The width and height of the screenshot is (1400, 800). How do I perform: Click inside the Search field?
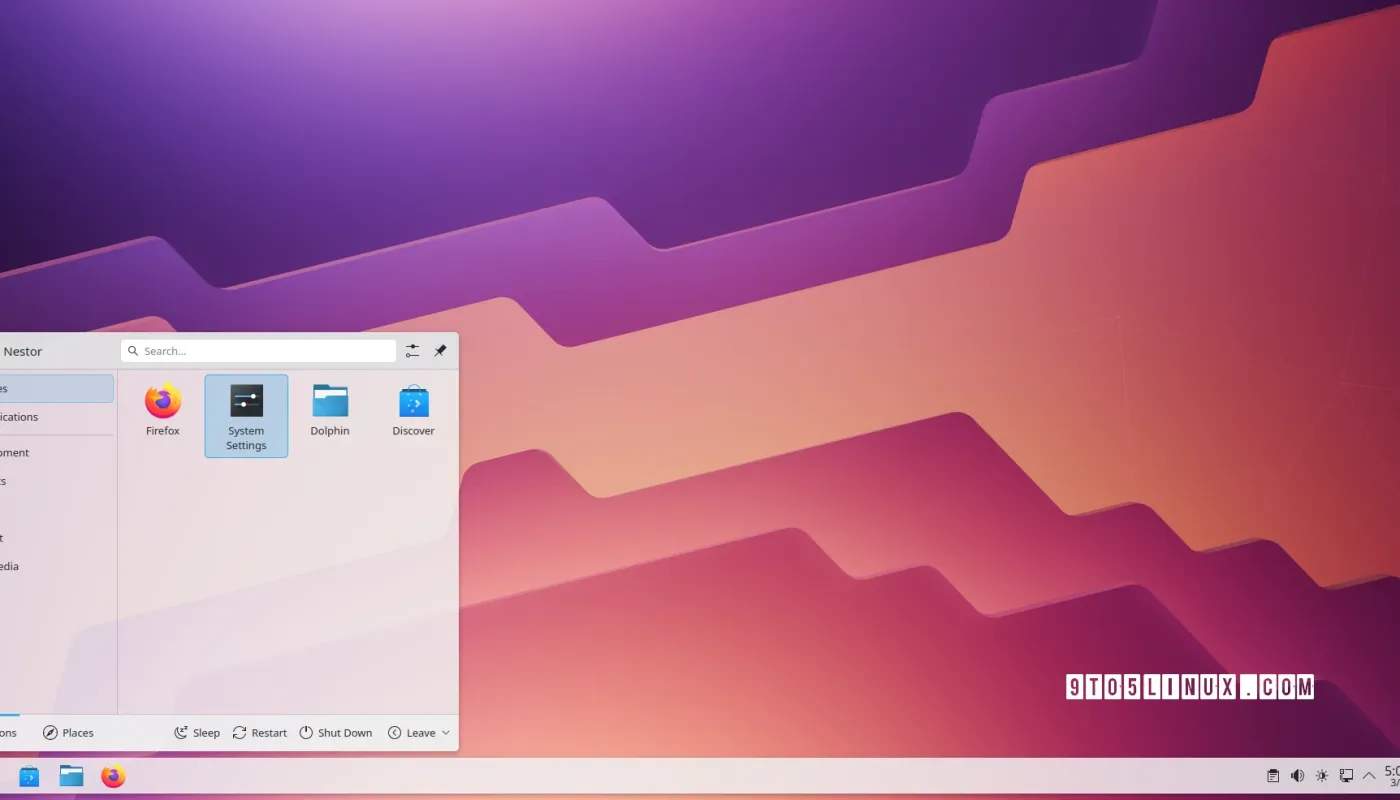click(258, 350)
